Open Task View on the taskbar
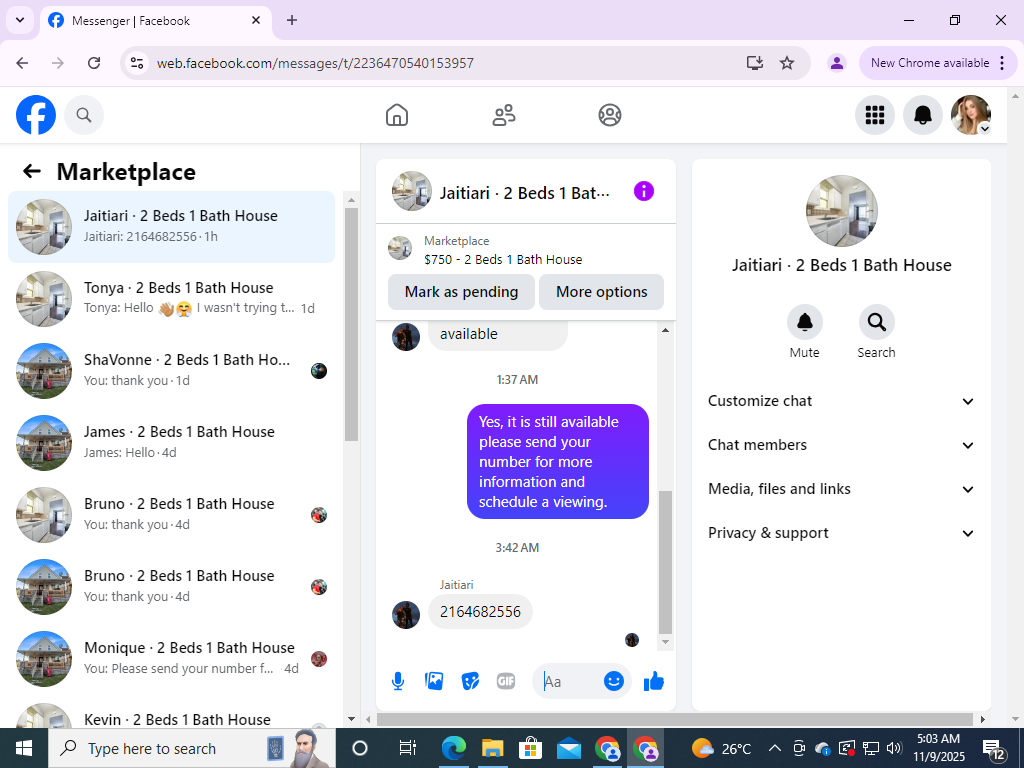Screen dimensions: 1024x768 click(408, 748)
